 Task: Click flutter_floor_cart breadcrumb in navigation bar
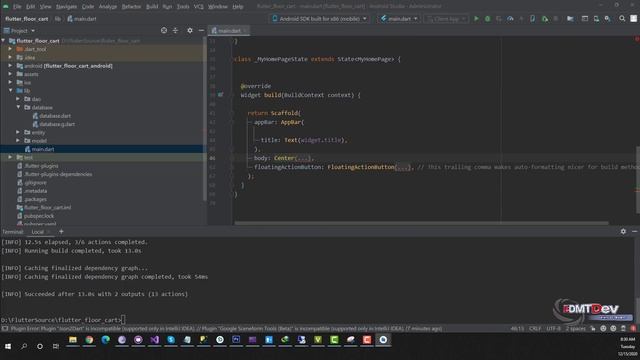(x=27, y=19)
